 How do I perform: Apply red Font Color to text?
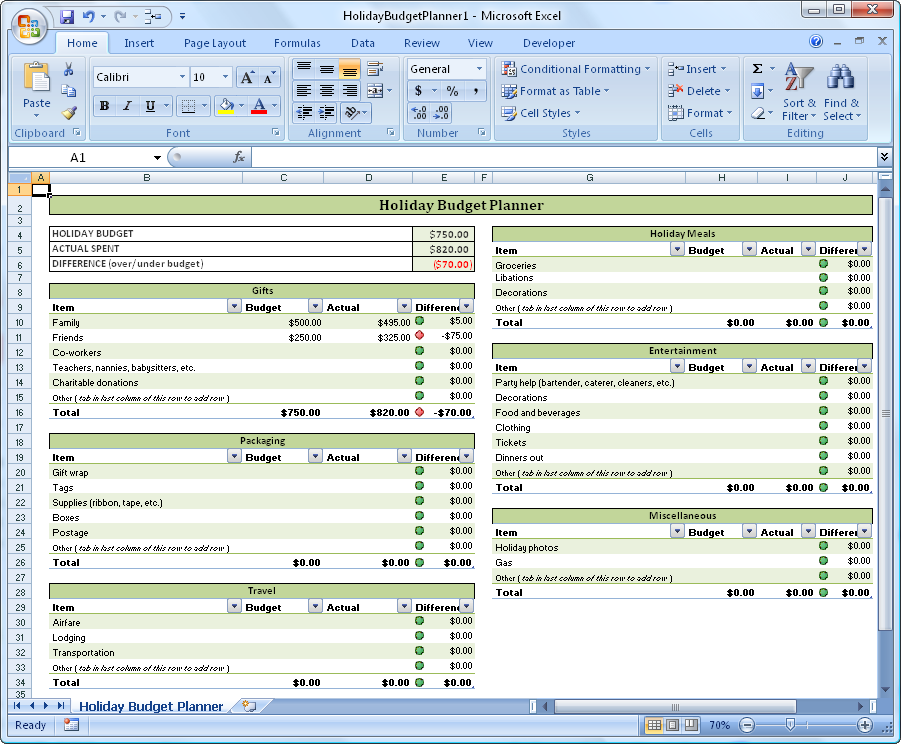click(x=259, y=106)
